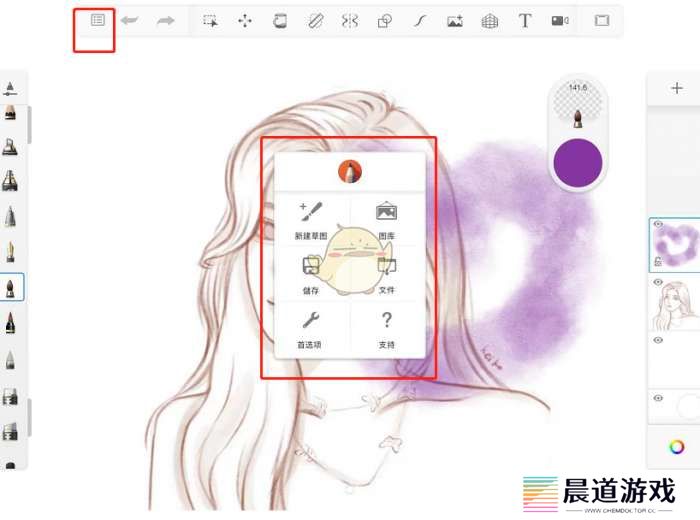Tap the purple color swatch

577,163
